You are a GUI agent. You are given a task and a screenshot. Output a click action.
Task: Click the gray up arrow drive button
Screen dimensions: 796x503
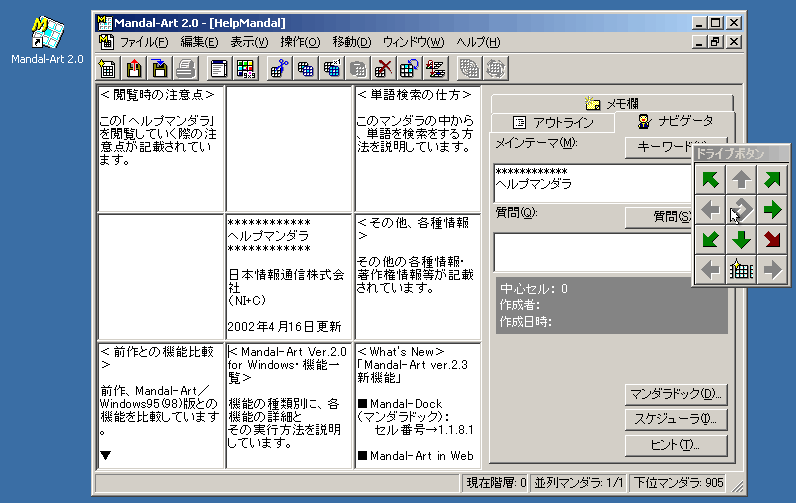tap(741, 179)
